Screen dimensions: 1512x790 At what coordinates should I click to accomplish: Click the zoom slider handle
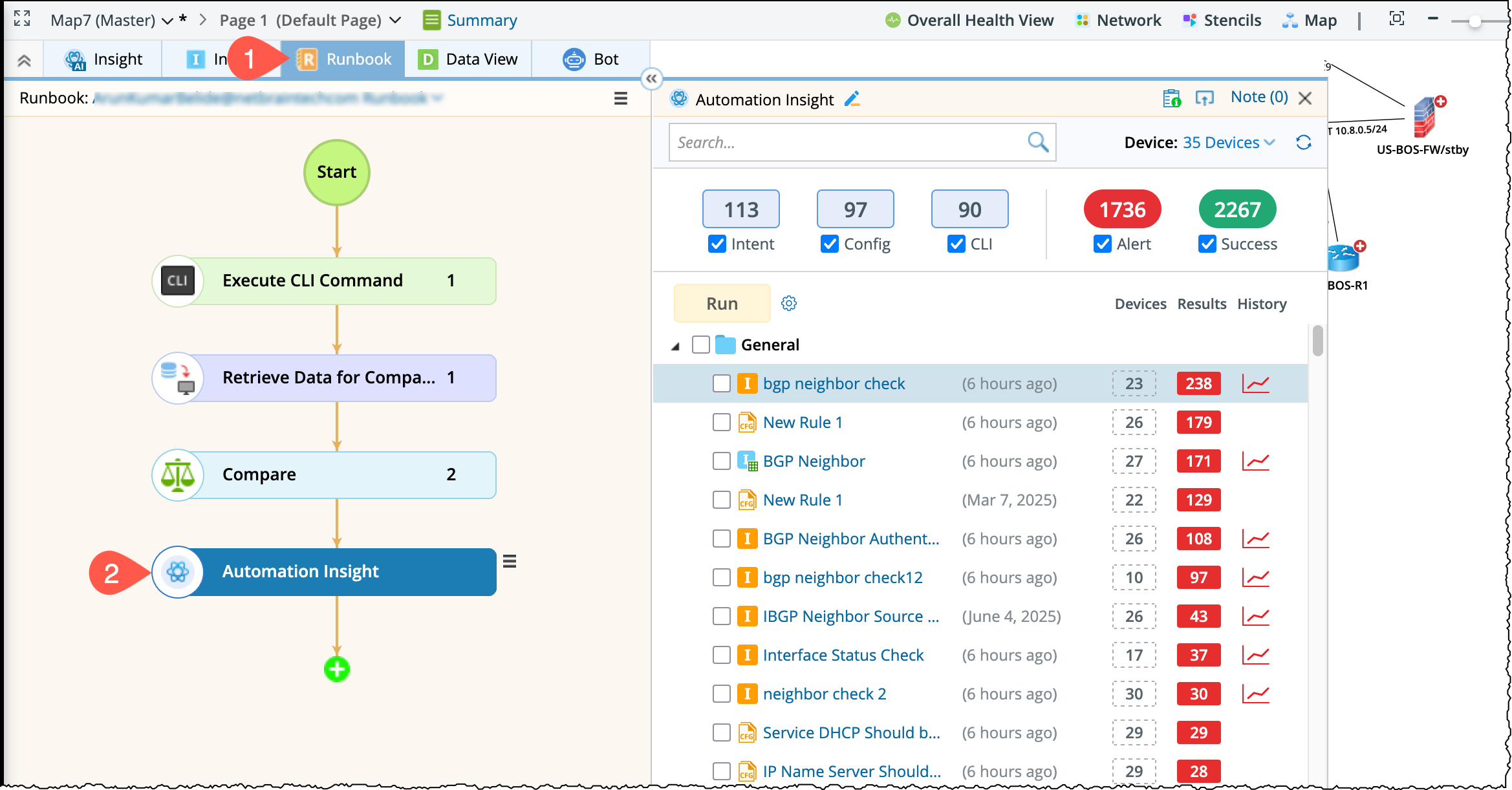pyautogui.click(x=1474, y=21)
